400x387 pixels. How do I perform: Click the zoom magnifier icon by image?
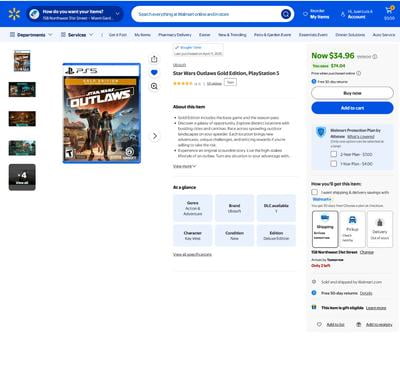pyautogui.click(x=154, y=86)
